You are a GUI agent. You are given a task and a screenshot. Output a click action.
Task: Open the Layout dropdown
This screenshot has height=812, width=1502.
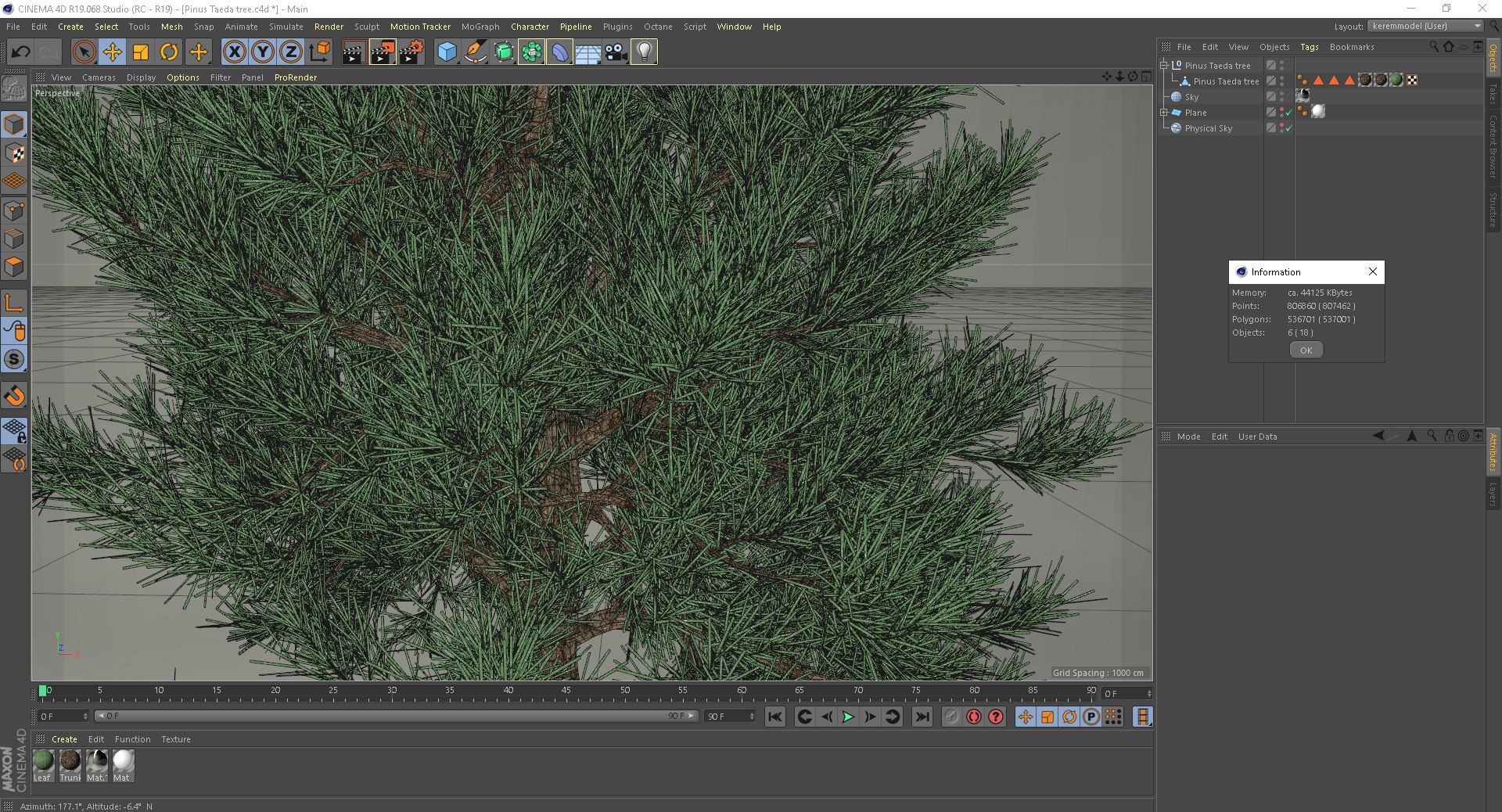[x=1426, y=26]
